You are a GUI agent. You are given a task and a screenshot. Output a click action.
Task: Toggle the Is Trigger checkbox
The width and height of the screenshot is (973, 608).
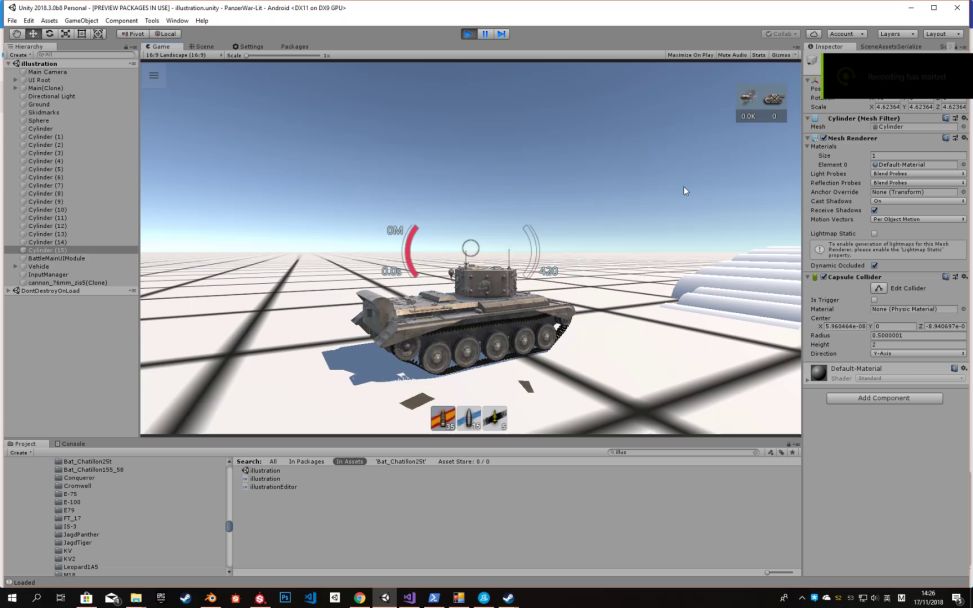874,299
